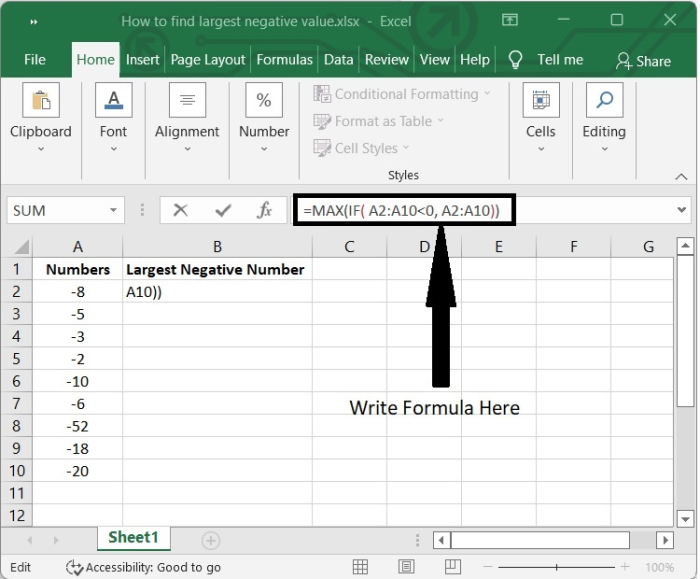Open the Alignment group icon
The width and height of the screenshot is (700, 579).
pos(187,101)
